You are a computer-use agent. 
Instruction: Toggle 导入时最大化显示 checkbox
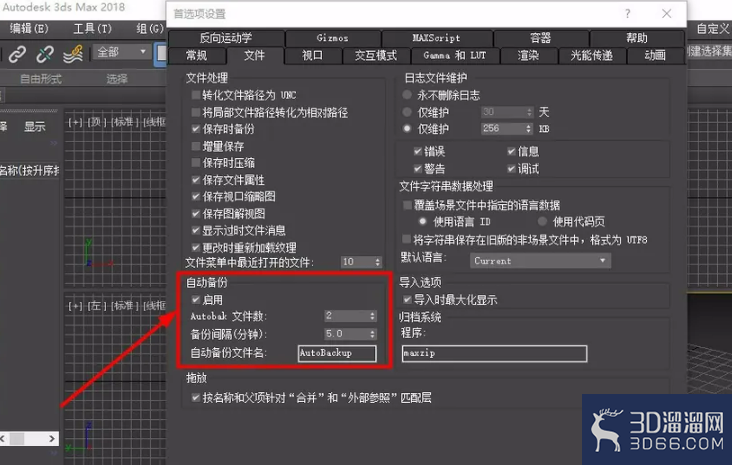coord(407,300)
